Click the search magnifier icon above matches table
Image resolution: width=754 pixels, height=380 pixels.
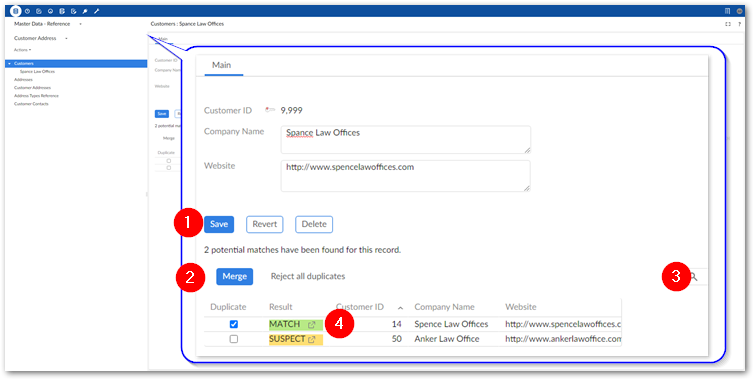coord(693,277)
